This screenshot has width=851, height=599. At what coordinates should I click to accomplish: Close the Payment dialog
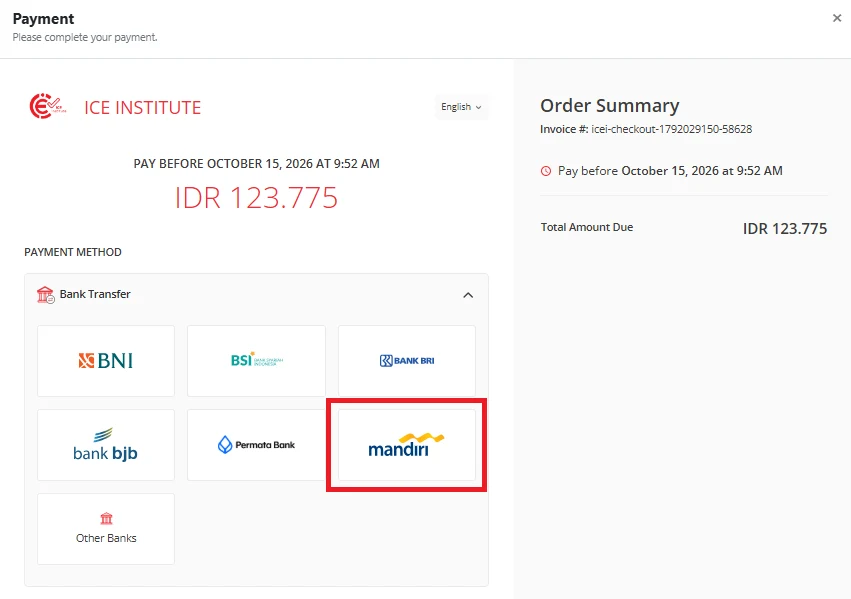point(837,18)
